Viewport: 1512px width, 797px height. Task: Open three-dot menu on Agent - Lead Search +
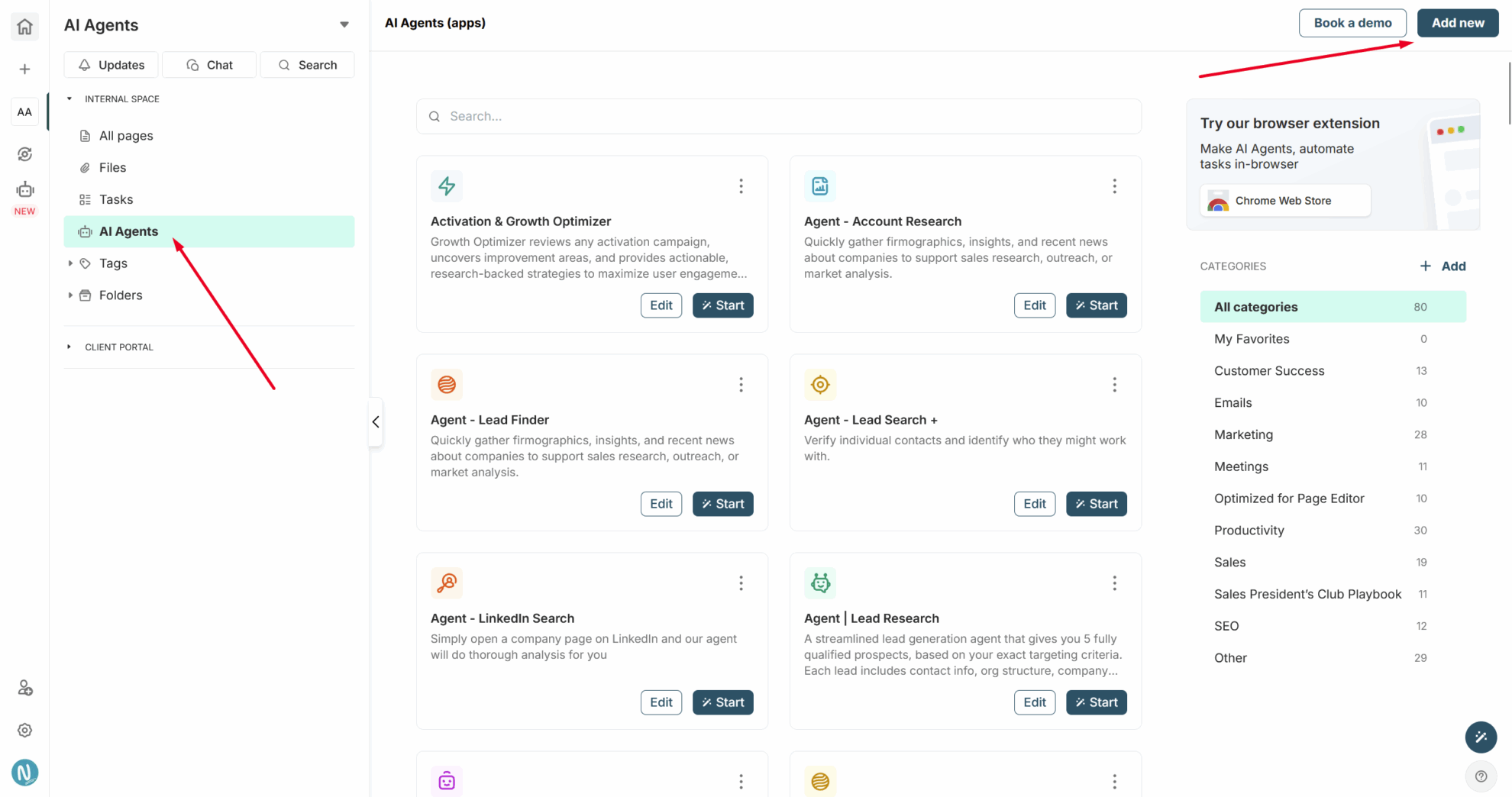click(1114, 385)
